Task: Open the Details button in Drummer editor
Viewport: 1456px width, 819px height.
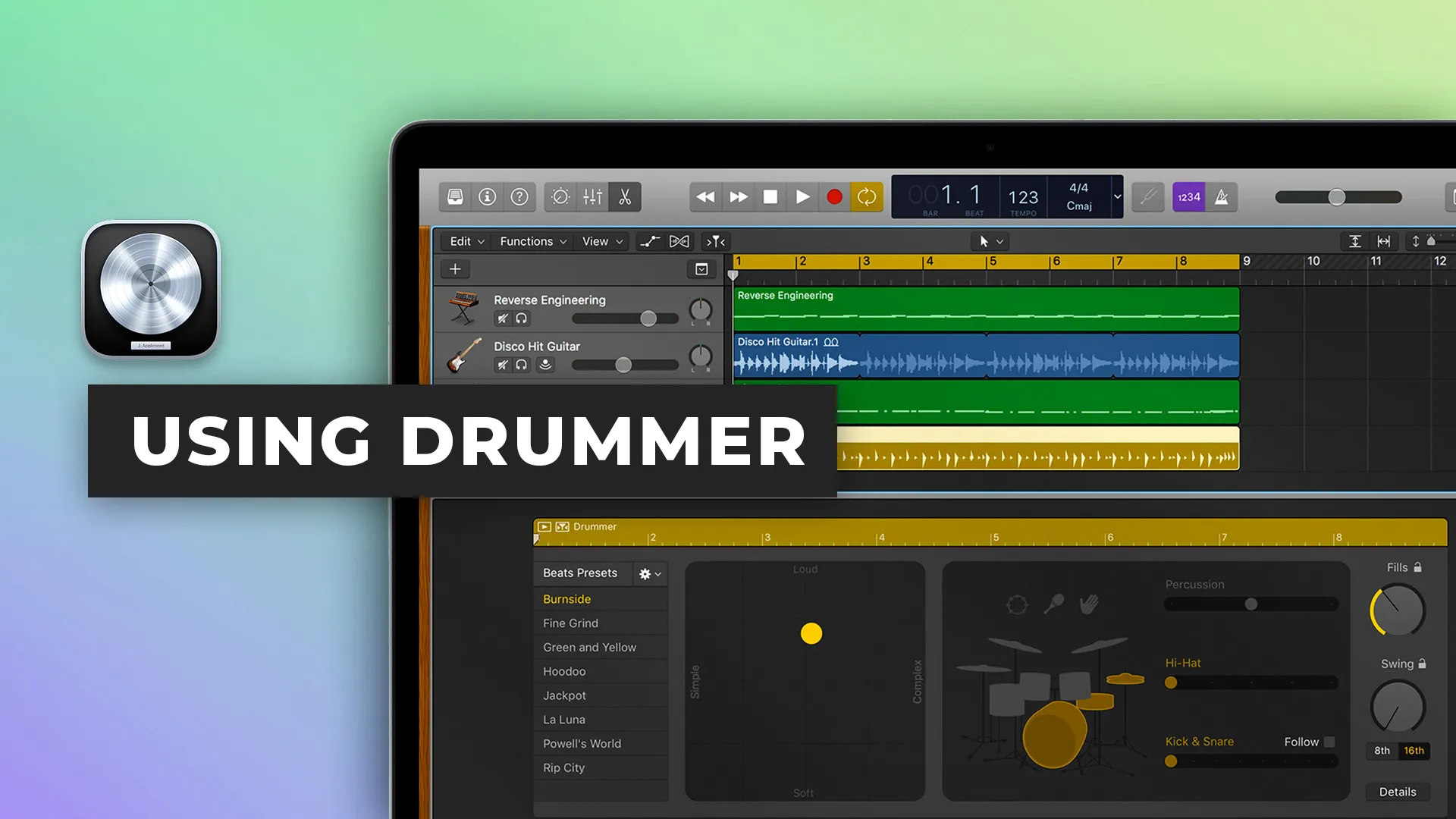Action: coord(1398,792)
